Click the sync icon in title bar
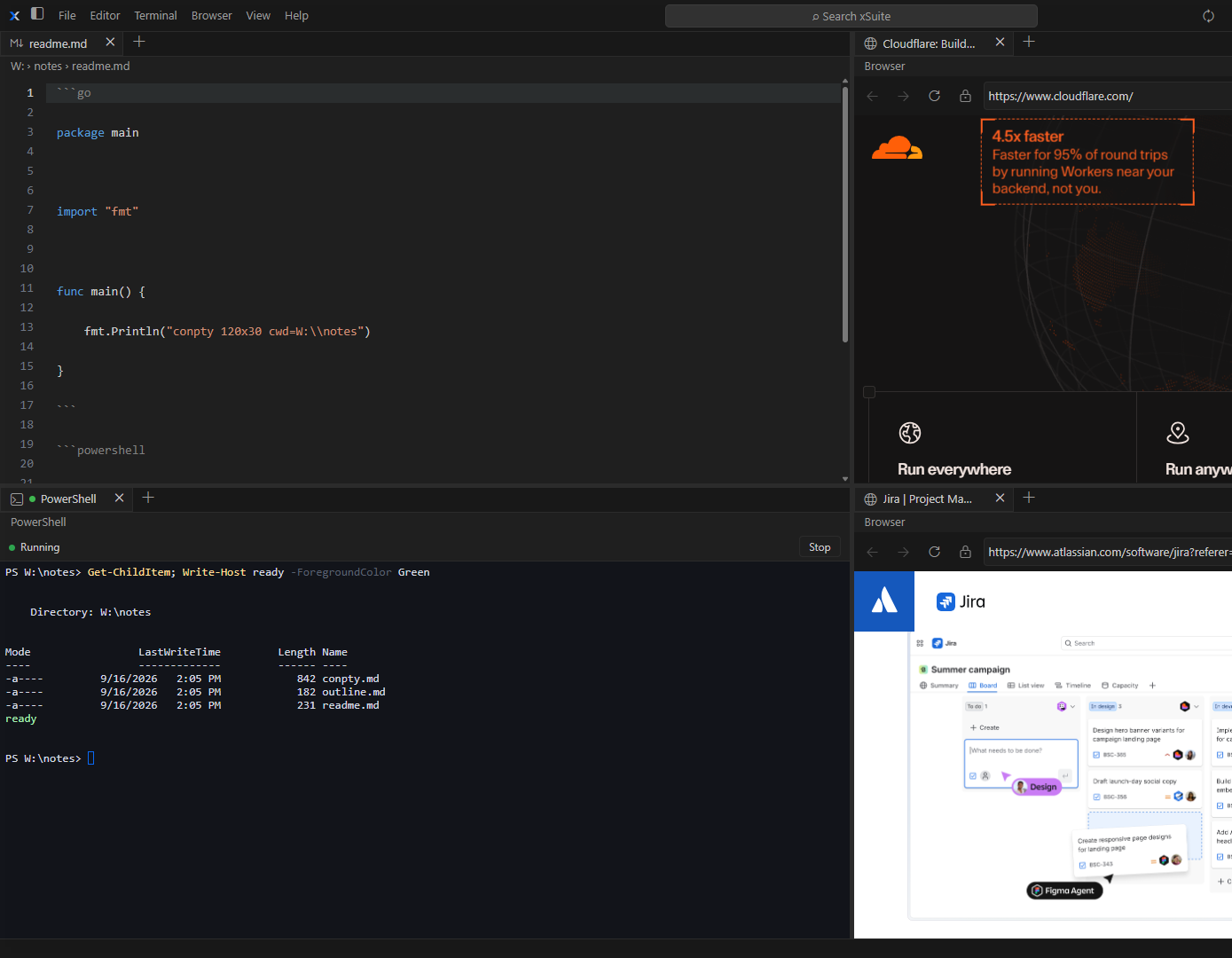This screenshot has height=958, width=1232. point(1208,16)
